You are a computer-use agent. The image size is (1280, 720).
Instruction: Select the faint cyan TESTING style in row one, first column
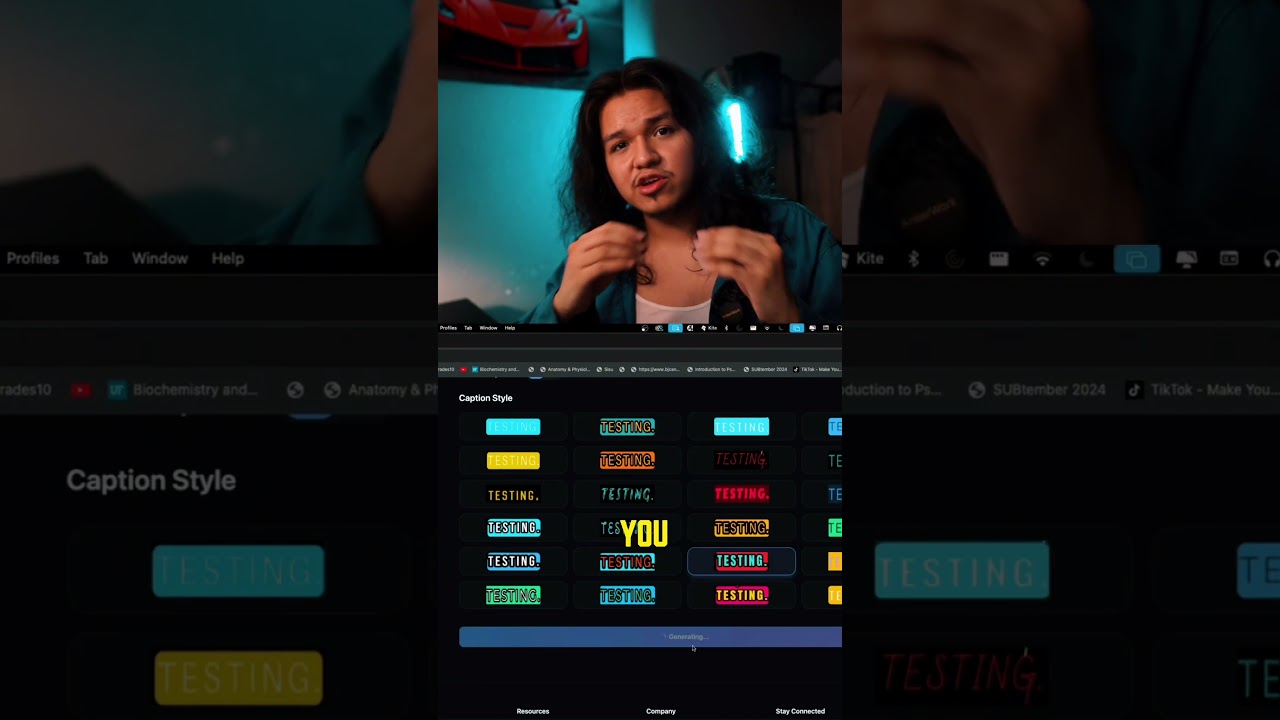coord(513,427)
